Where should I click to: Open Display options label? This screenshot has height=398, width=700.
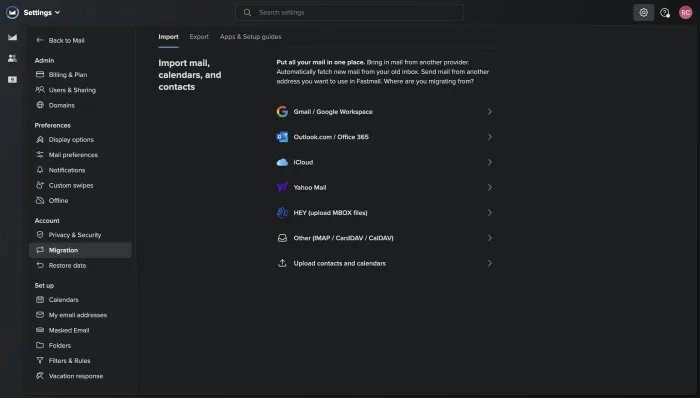(x=71, y=139)
